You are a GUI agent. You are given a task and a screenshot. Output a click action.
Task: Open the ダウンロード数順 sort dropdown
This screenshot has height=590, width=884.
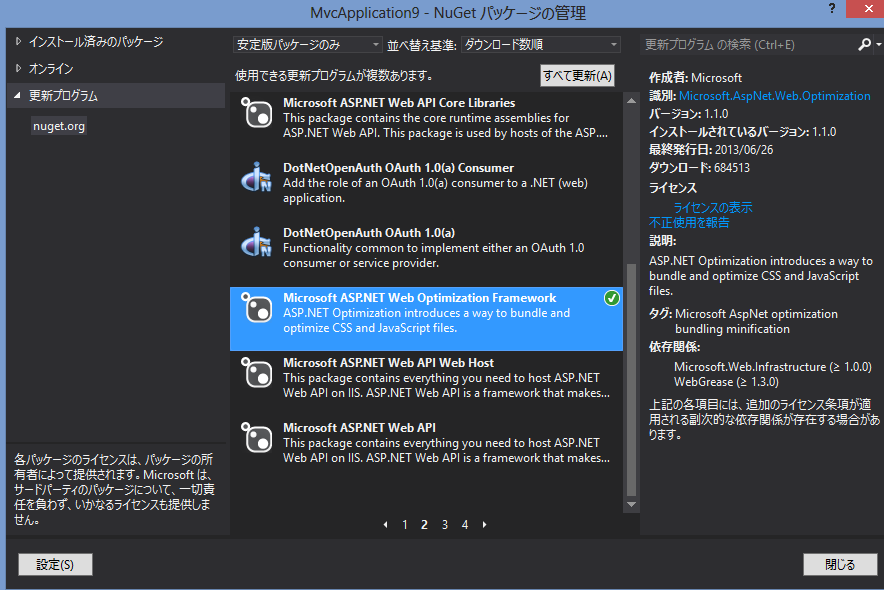541,45
